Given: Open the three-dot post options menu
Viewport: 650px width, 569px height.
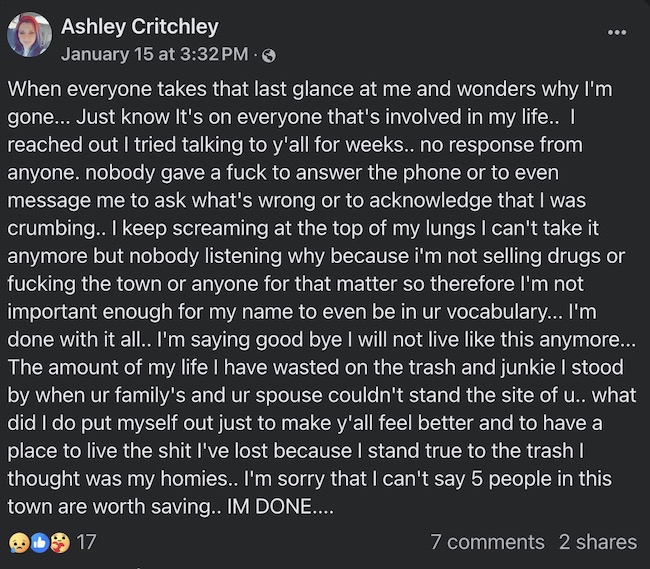Looking at the screenshot, I should pyautogui.click(x=617, y=32).
